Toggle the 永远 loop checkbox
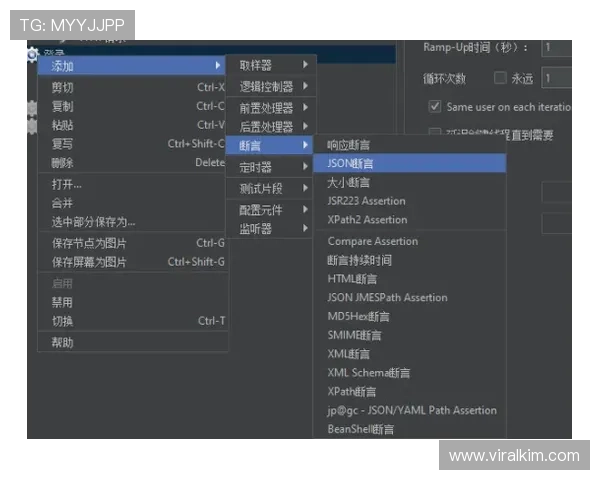Screen dimensions: 600x480 [x=500, y=78]
